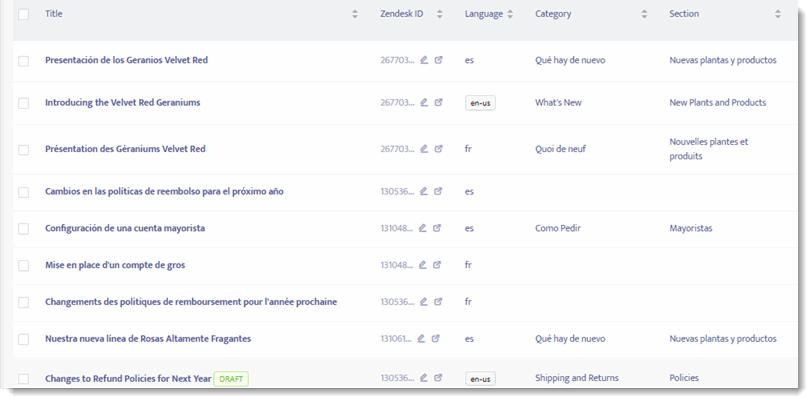Click the Quoi de neuf category cell
This screenshot has width=807, height=397.
[x=560, y=149]
